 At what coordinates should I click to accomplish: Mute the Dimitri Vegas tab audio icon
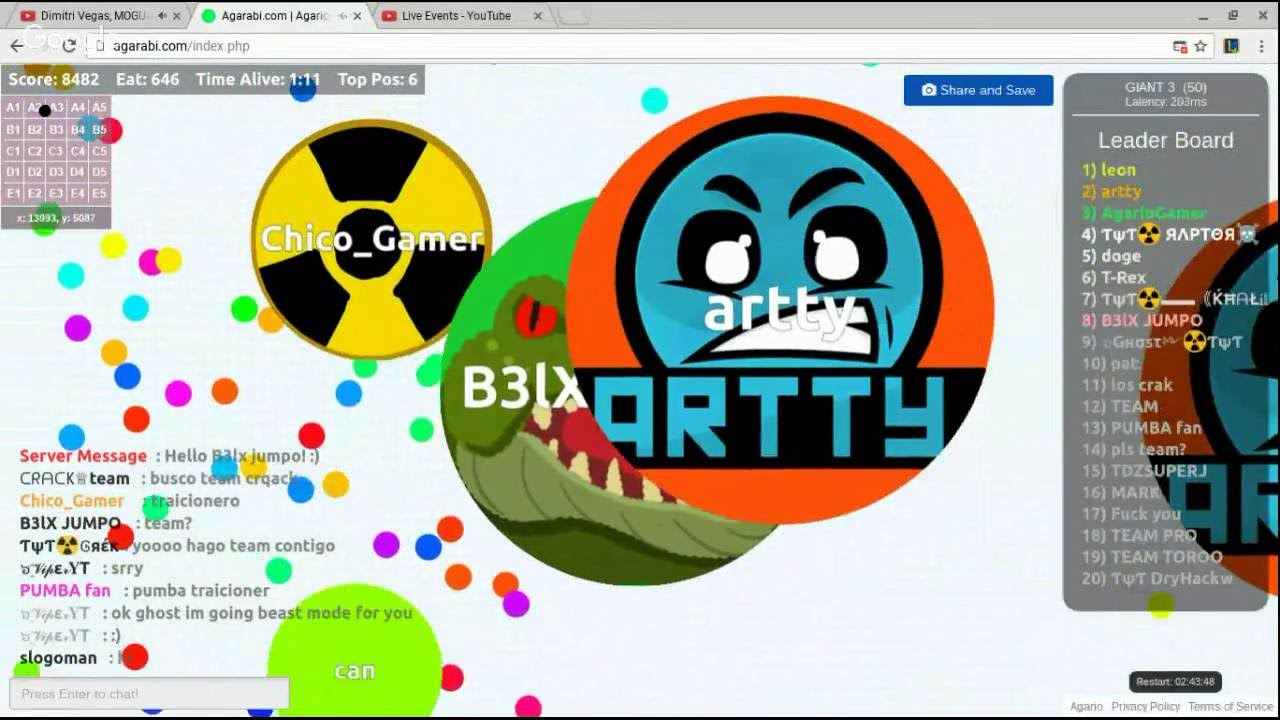click(162, 16)
